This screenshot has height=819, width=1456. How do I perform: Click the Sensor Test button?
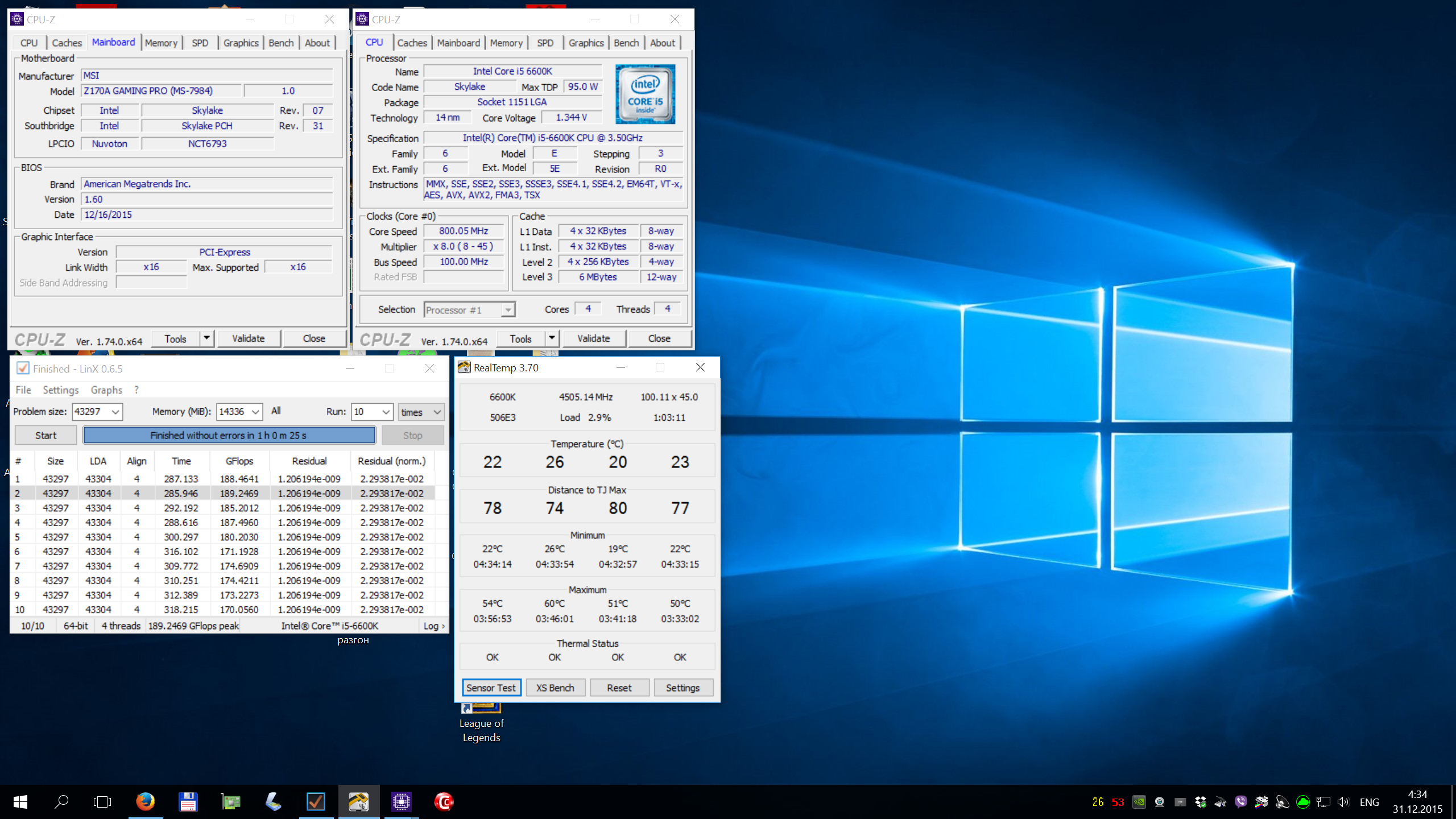[x=491, y=688]
